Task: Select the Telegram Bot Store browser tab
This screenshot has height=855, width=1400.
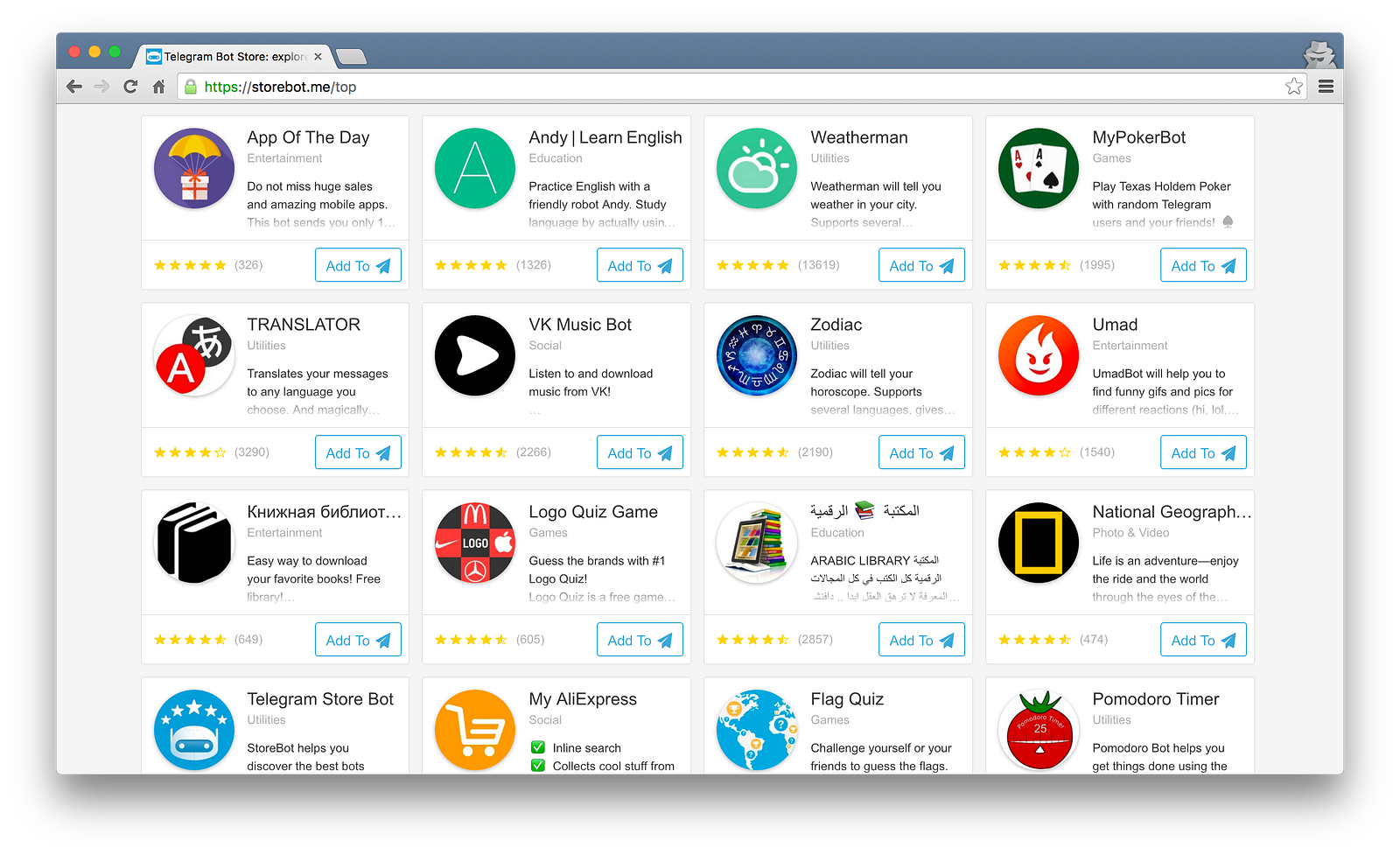Action: click(234, 57)
